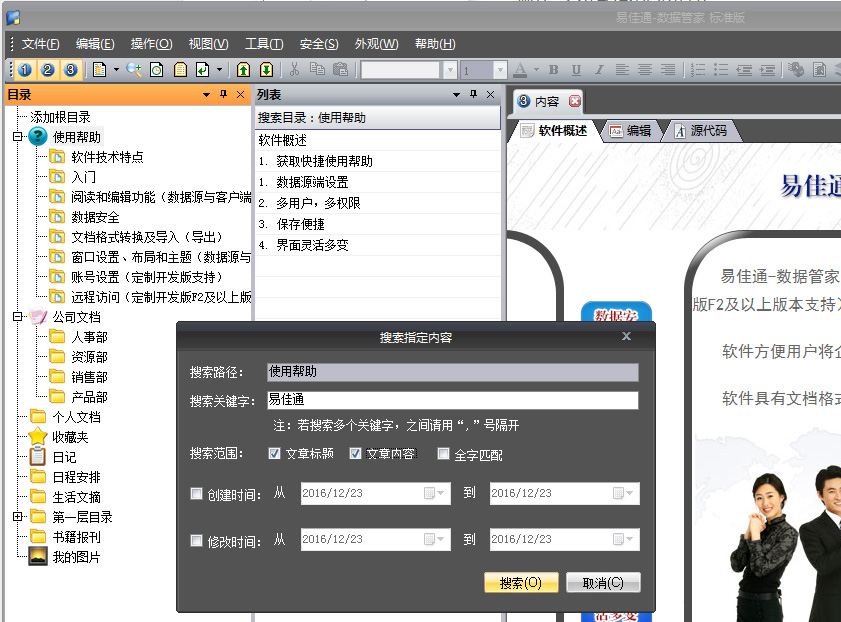This screenshot has height=622, width=841.
Task: Open the font color picker
Action: pos(537,70)
